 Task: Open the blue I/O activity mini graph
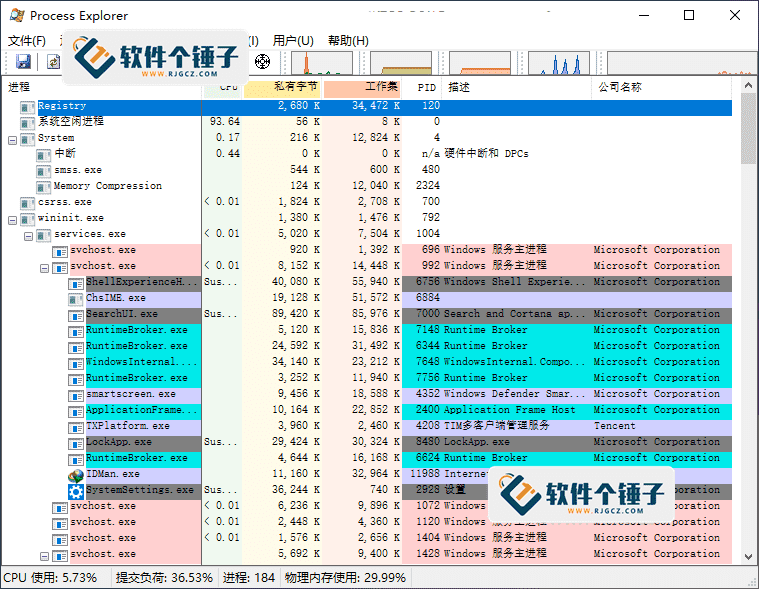pos(559,63)
